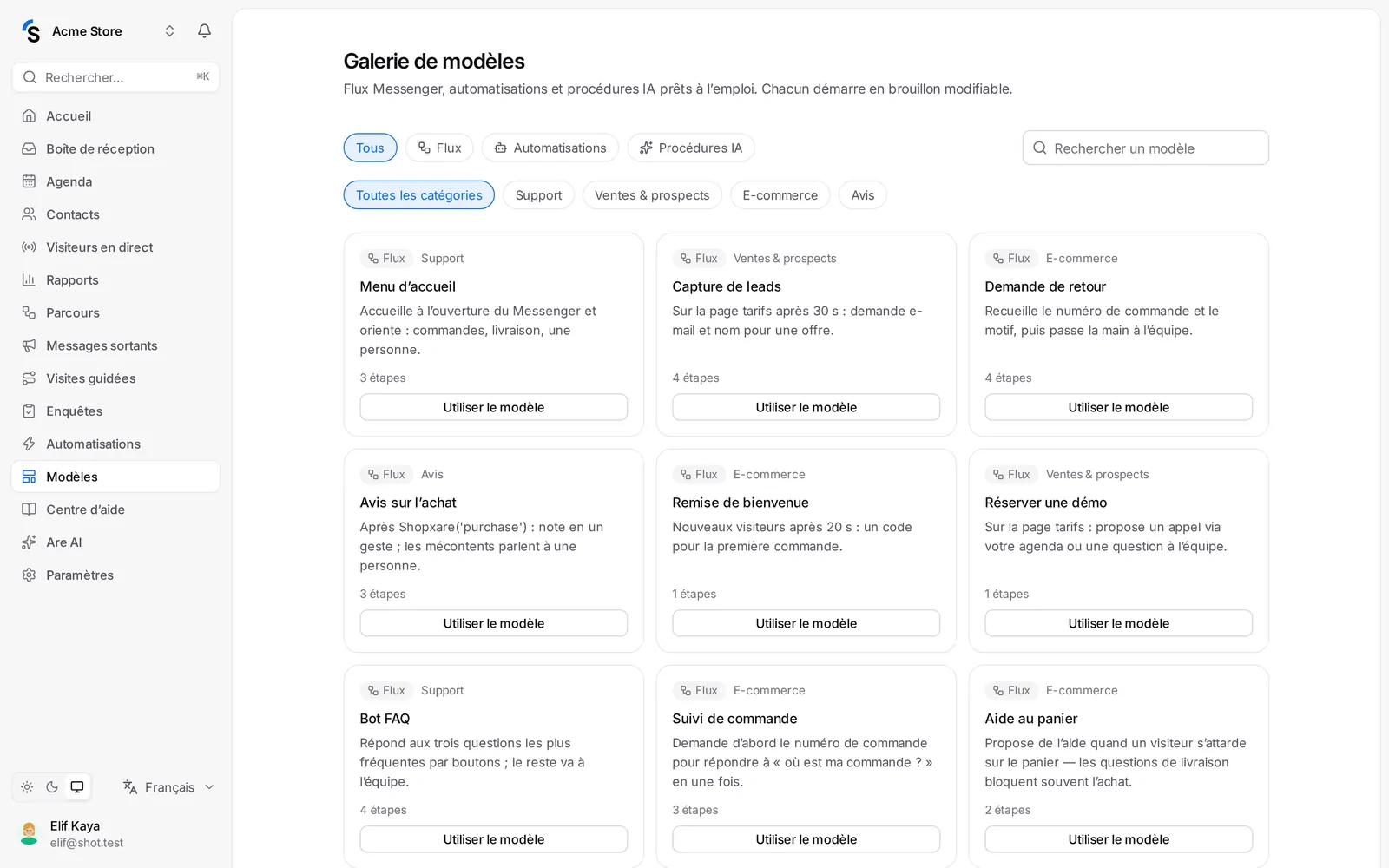Use the Réserver une démo template
1389x868 pixels.
[1119, 623]
